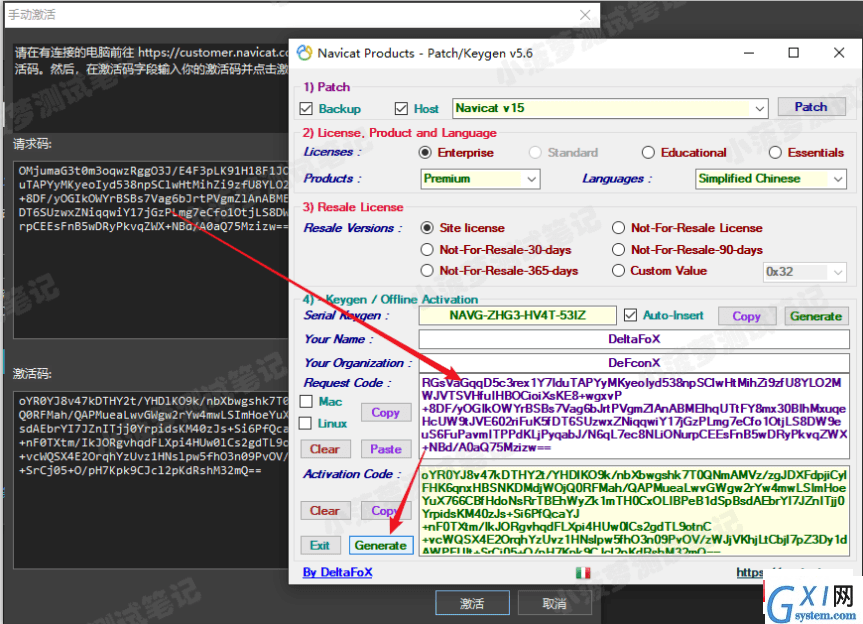Copy the request code
Screen dimensions: 863x624
coord(385,412)
